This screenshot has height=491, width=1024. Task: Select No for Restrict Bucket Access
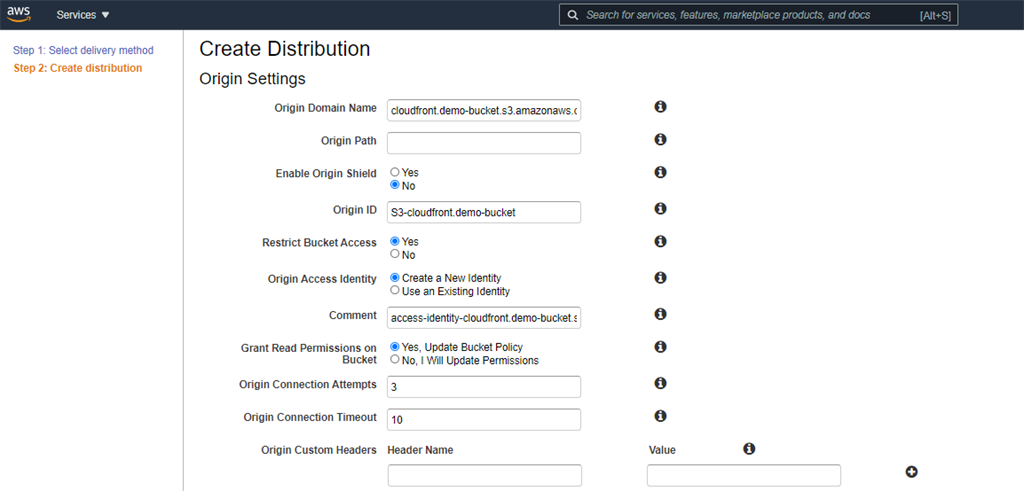[x=395, y=255]
